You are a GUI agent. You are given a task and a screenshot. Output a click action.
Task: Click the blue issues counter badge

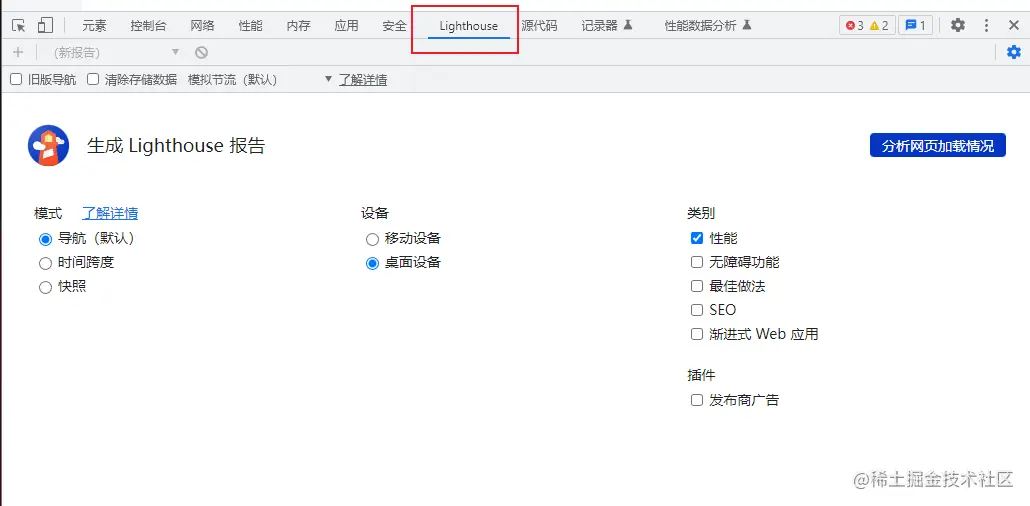[915, 26]
